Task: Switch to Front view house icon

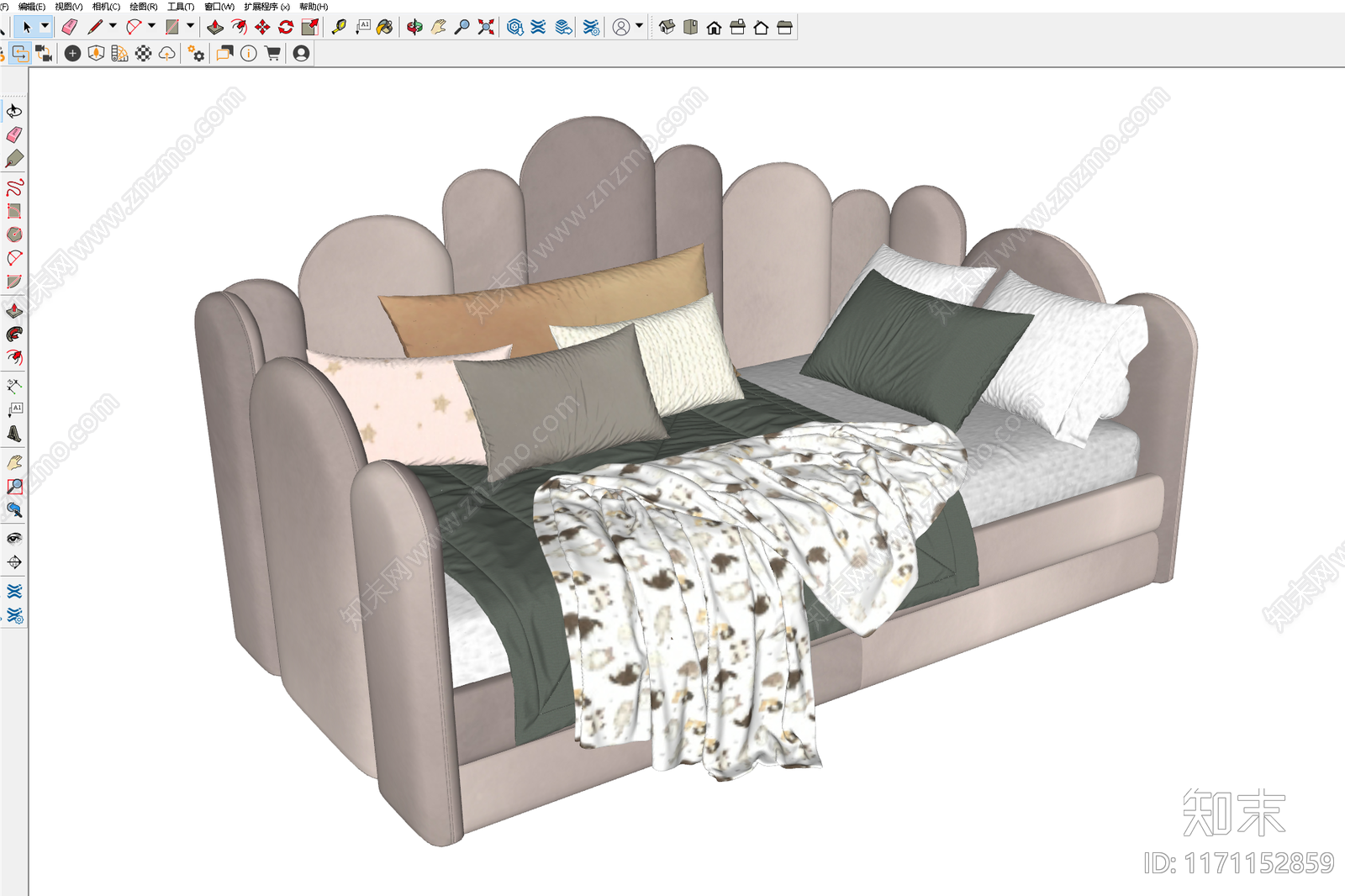Action: coord(714,28)
